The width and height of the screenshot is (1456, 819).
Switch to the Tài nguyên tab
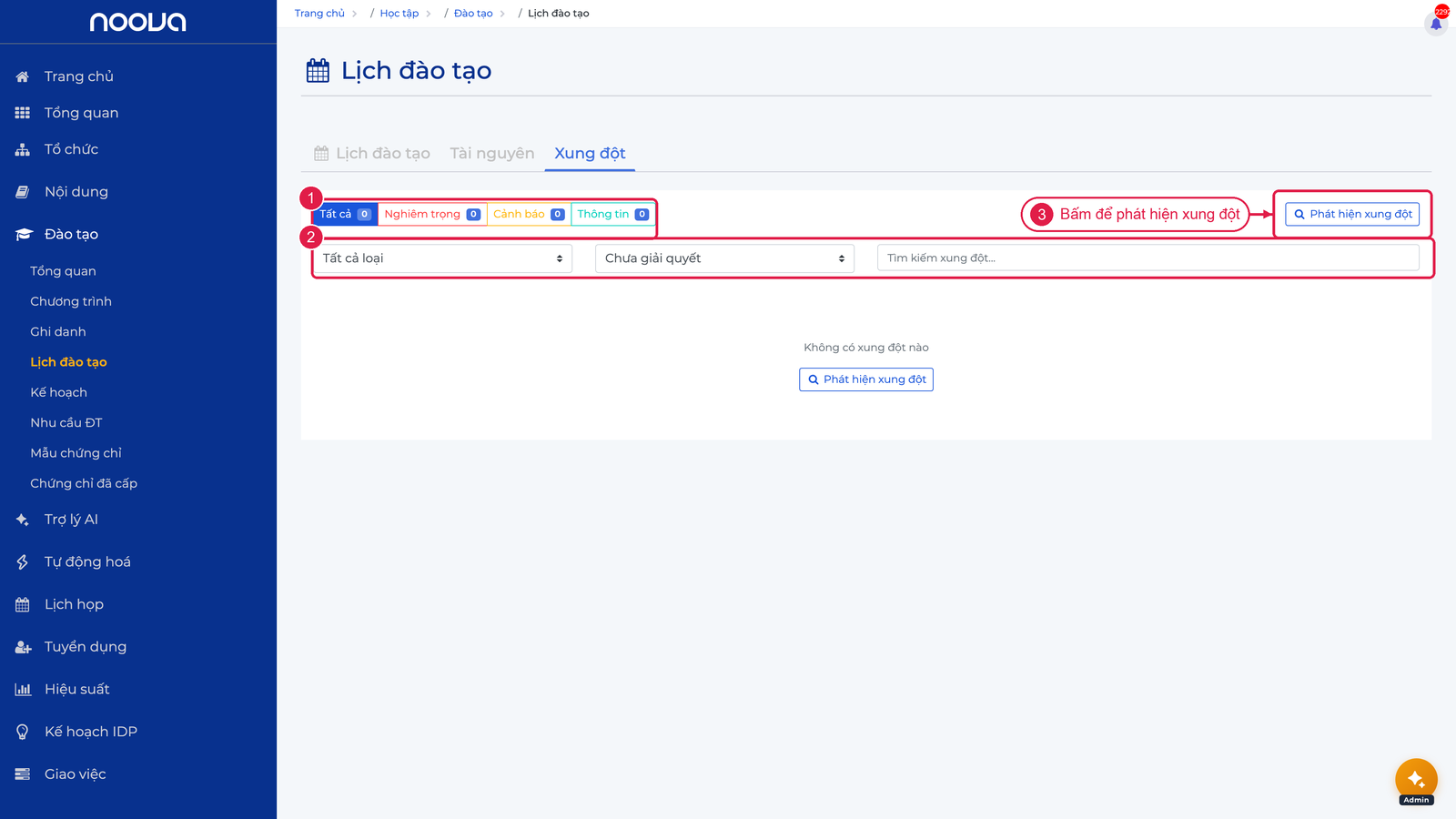pyautogui.click(x=492, y=153)
